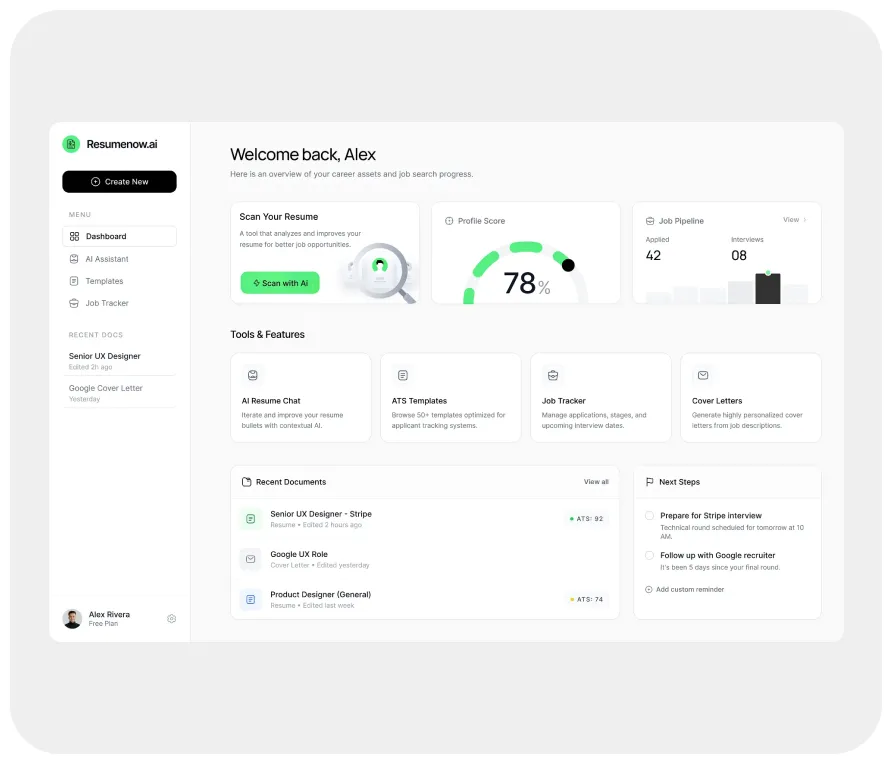Open the AI Assistant sidebar item

106,259
